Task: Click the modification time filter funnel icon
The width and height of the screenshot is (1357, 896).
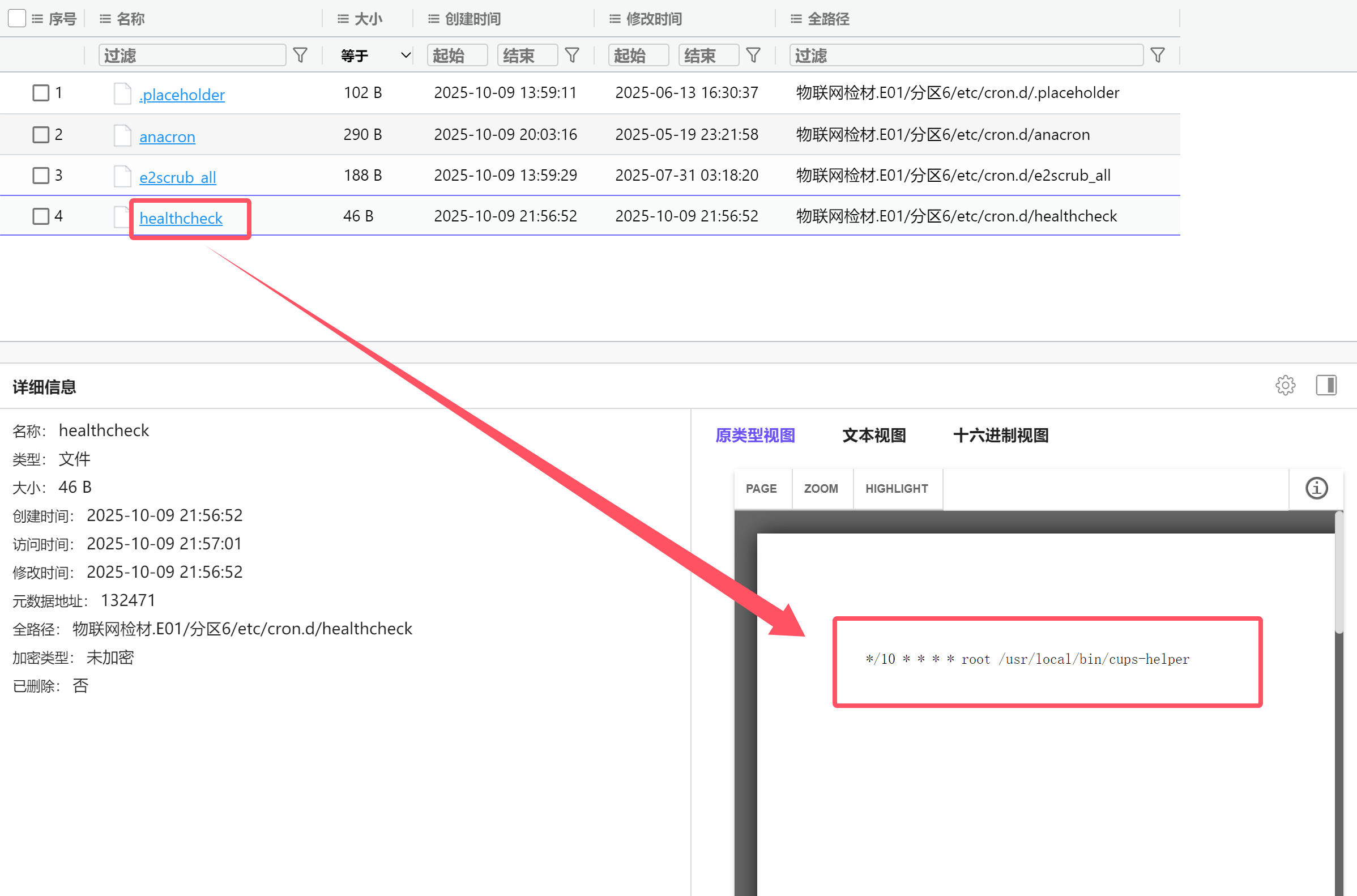Action: pos(753,56)
